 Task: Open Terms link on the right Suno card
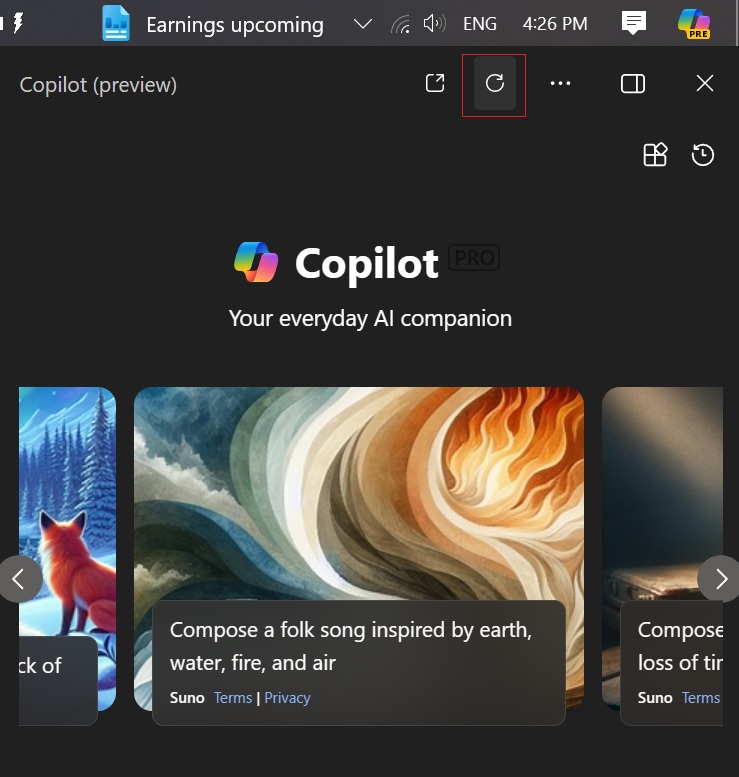[701, 698]
